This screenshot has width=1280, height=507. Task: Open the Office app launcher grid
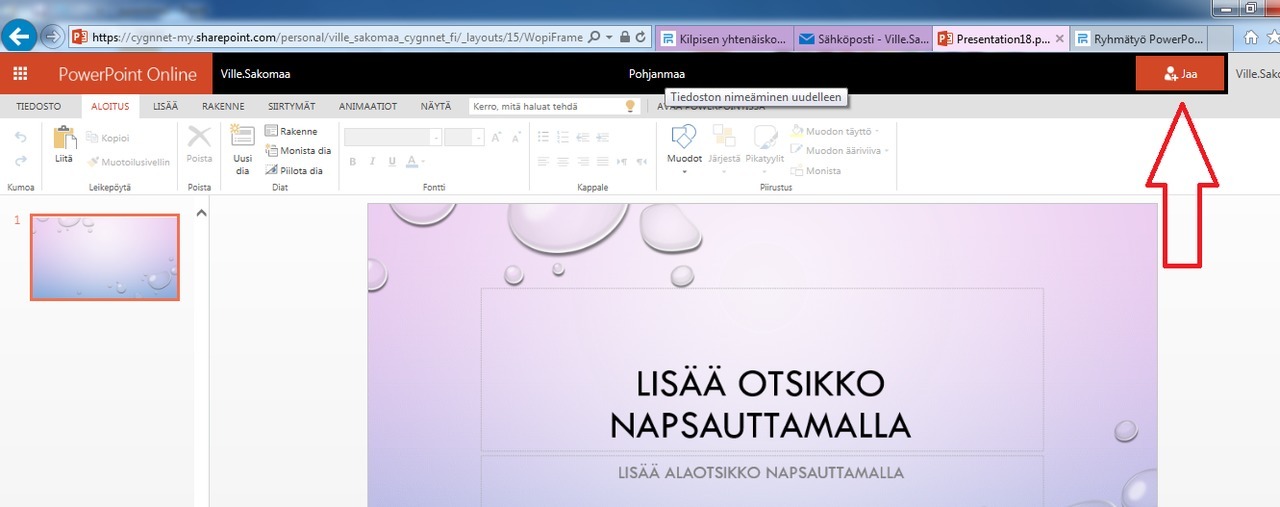click(20, 74)
